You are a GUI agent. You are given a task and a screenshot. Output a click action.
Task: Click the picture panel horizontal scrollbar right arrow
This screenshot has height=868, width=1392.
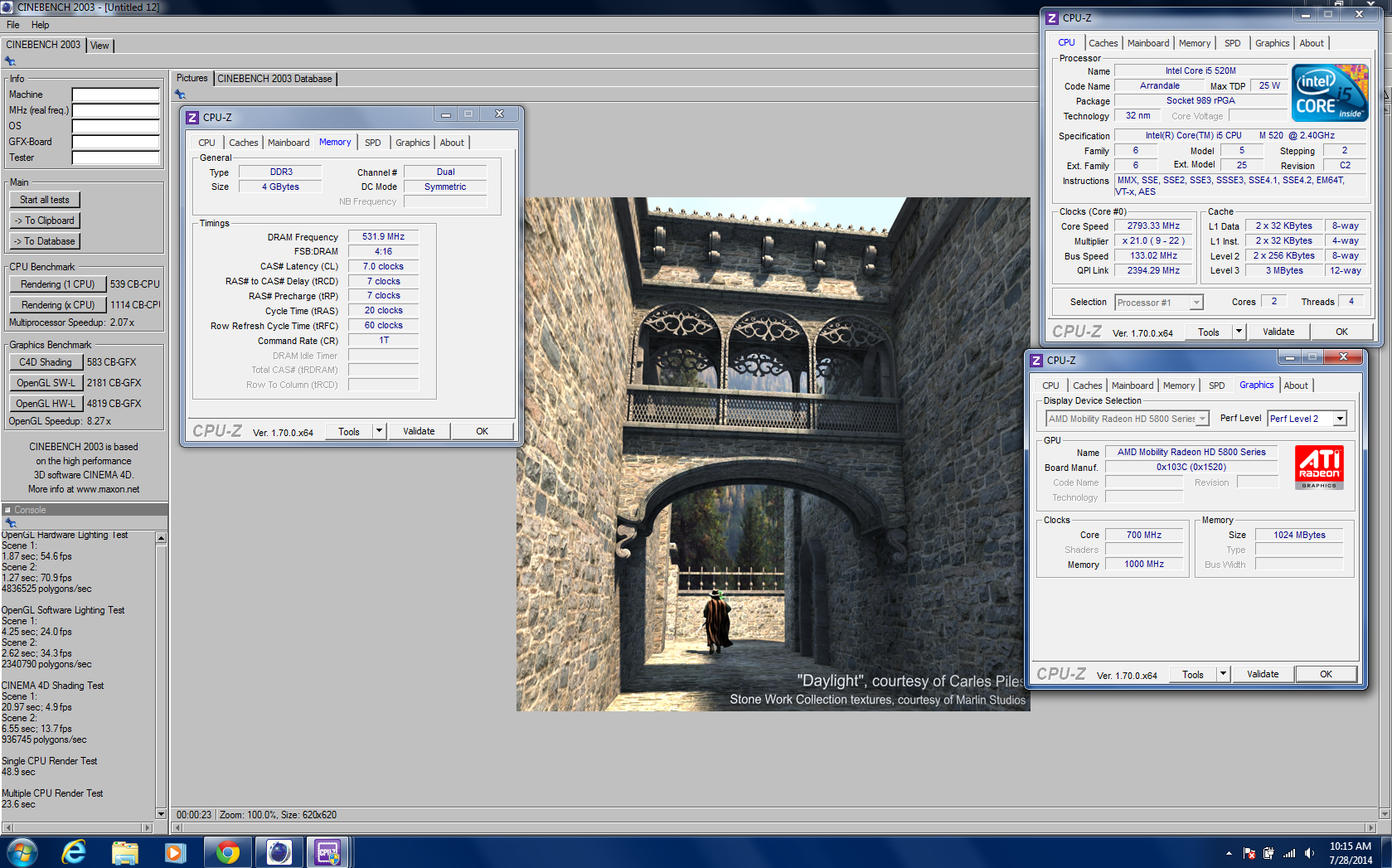pyautogui.click(x=1370, y=827)
